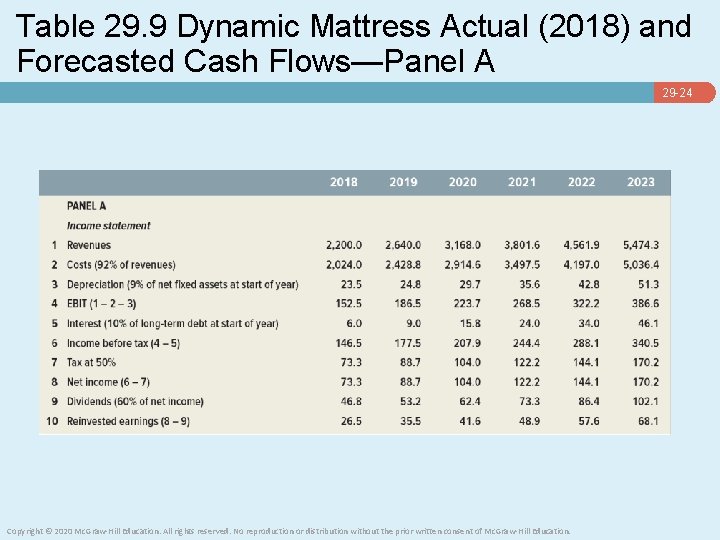This screenshot has height=540, width=720.
Task: Click 2018 depreciation value 23.5
Action: pyautogui.click(x=351, y=285)
